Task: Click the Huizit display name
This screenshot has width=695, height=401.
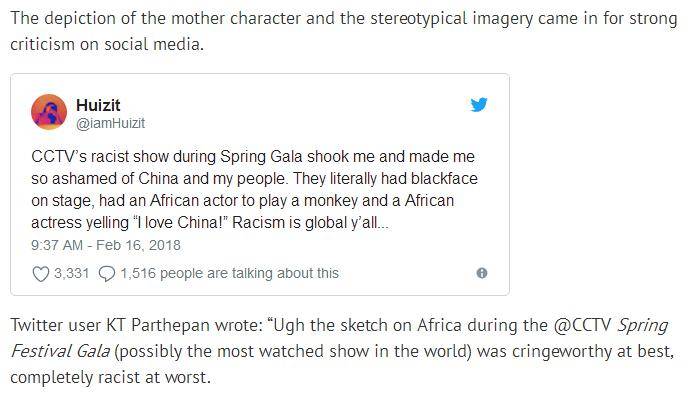Action: (98, 104)
